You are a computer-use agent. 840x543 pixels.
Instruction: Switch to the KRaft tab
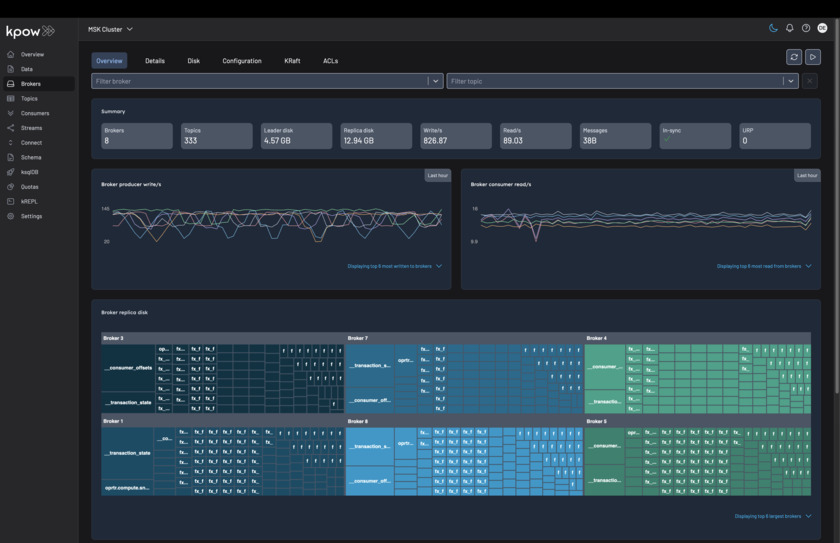pos(292,61)
